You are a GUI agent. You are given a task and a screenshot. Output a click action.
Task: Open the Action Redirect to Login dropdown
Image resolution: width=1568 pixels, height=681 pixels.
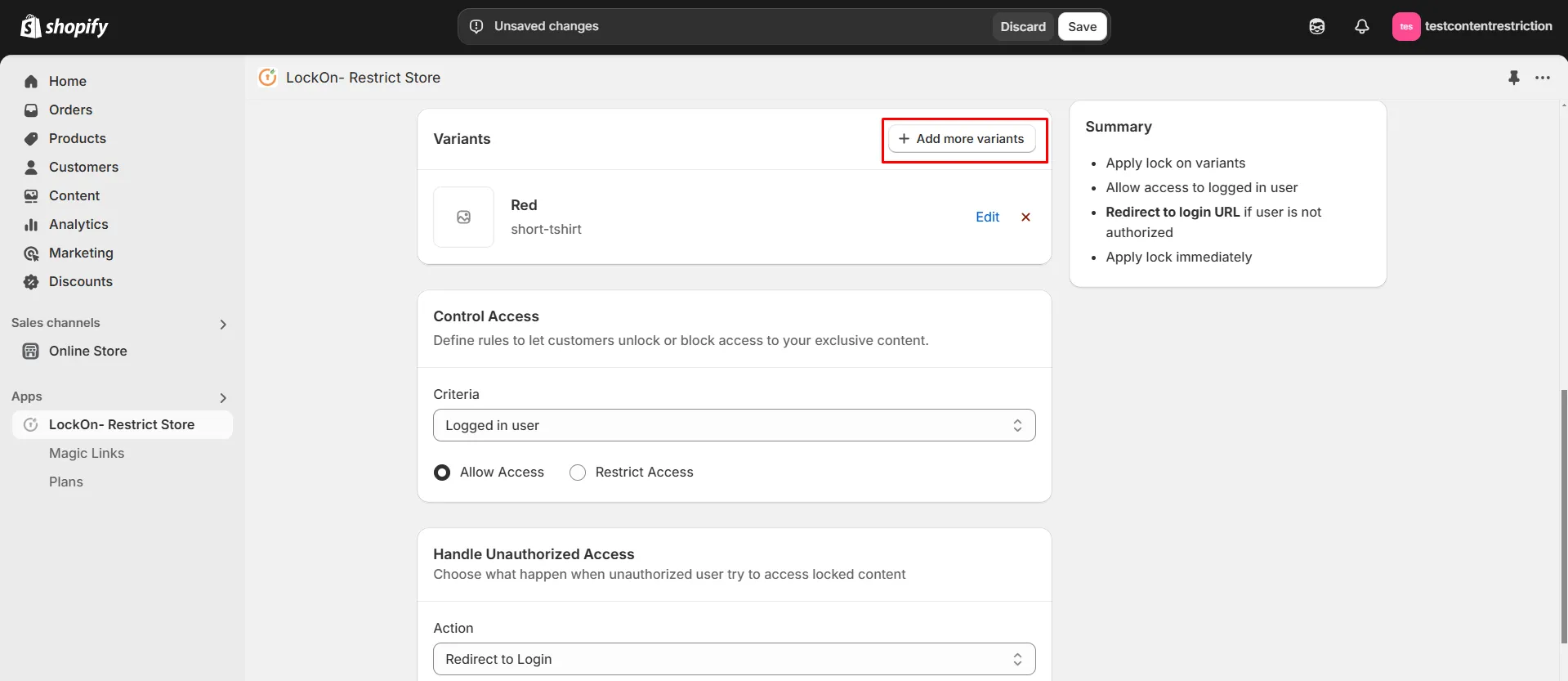click(734, 659)
